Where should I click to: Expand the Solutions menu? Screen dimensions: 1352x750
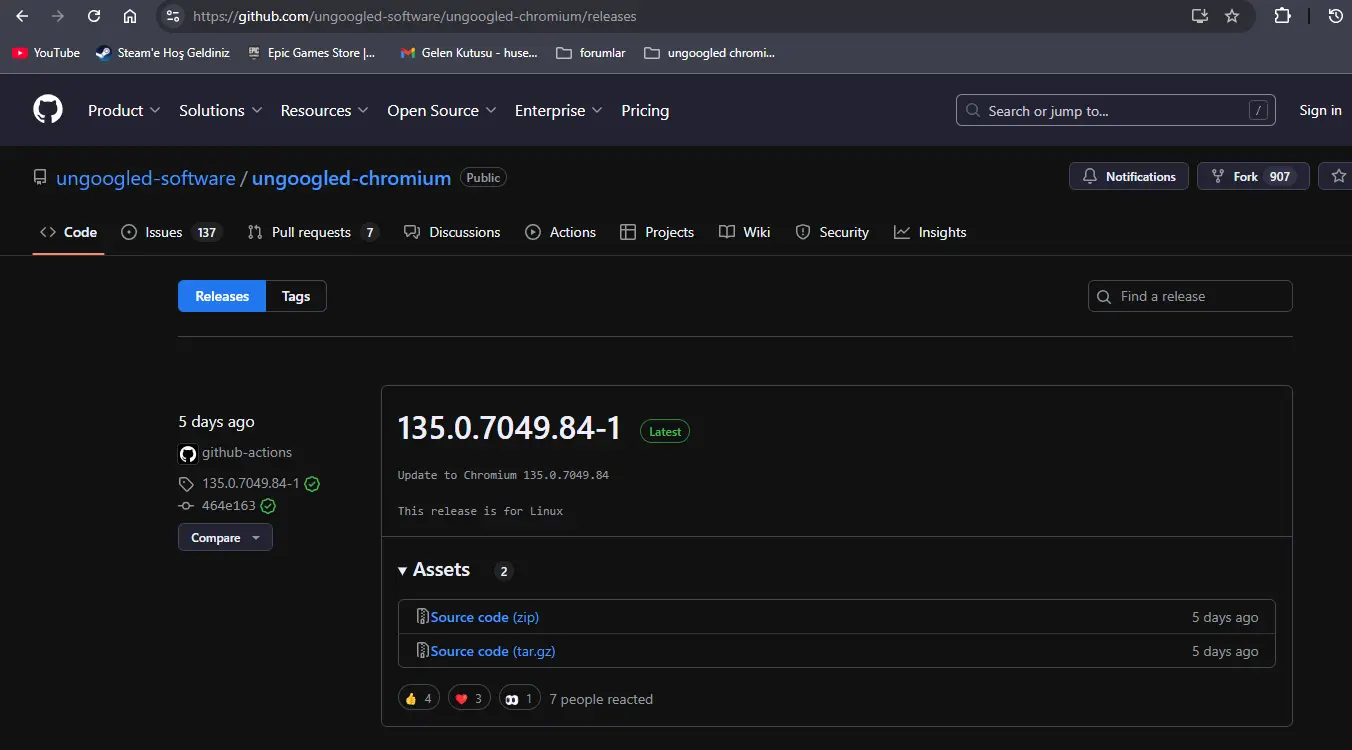coord(221,110)
